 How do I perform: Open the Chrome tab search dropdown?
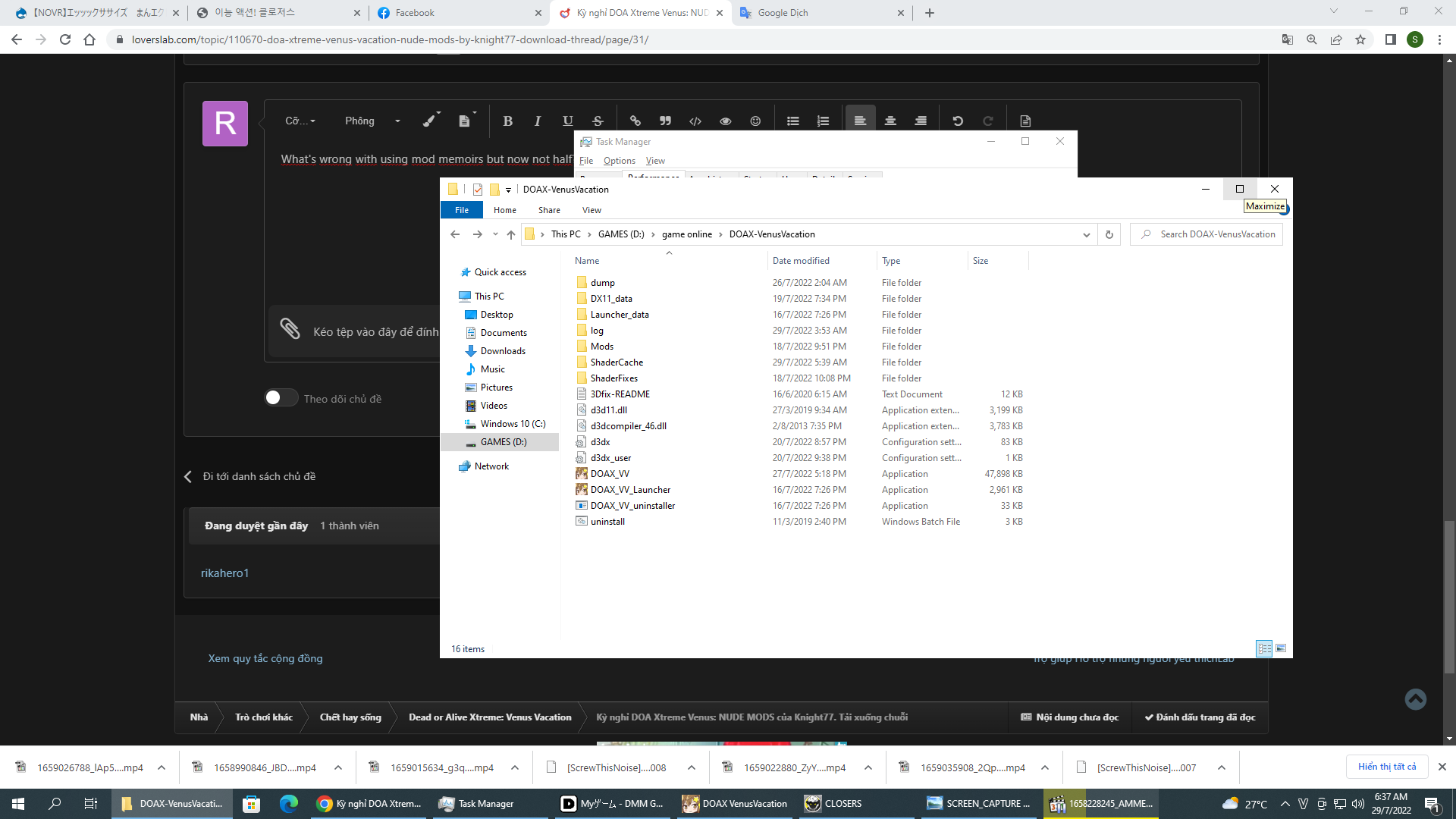1334,11
